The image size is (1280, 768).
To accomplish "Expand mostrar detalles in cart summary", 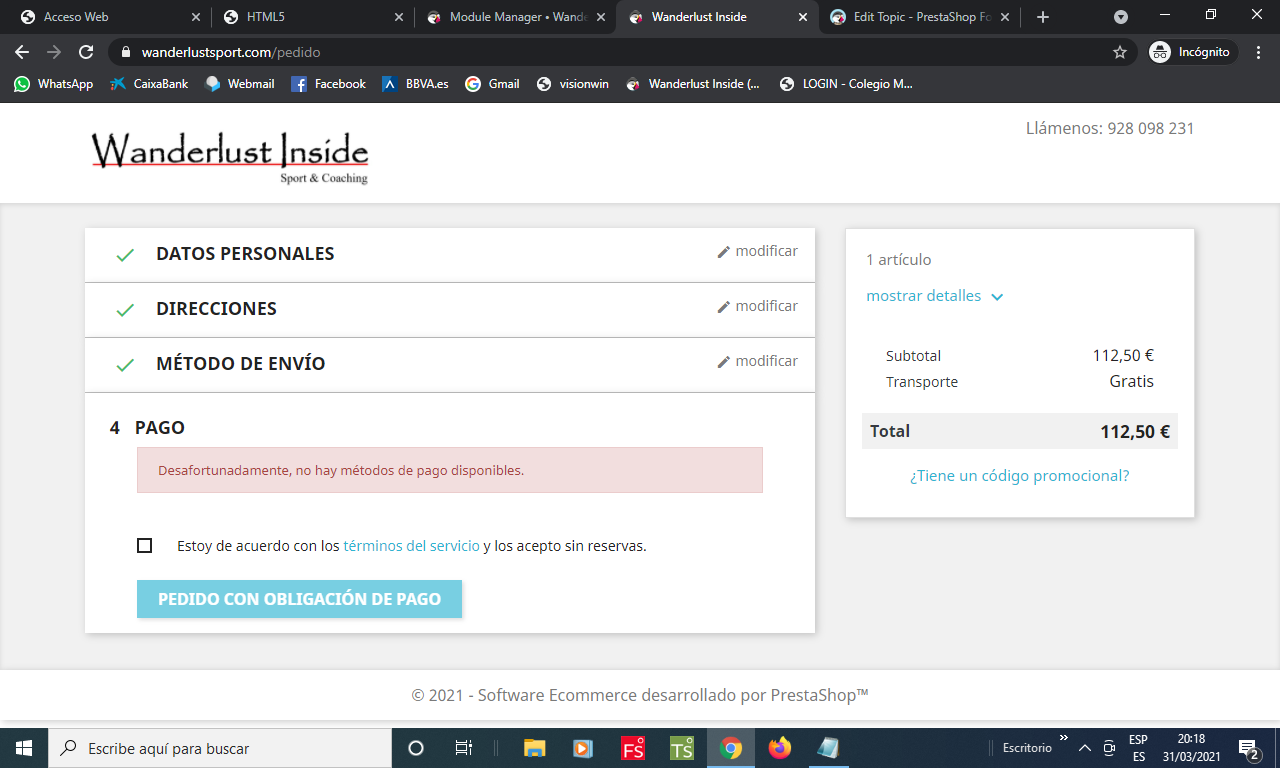I will coord(934,296).
